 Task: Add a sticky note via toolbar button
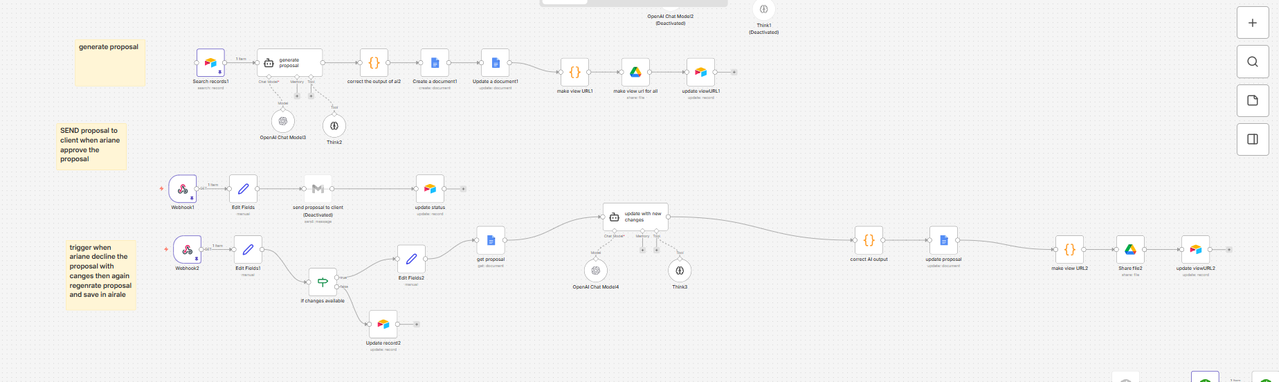(1252, 101)
